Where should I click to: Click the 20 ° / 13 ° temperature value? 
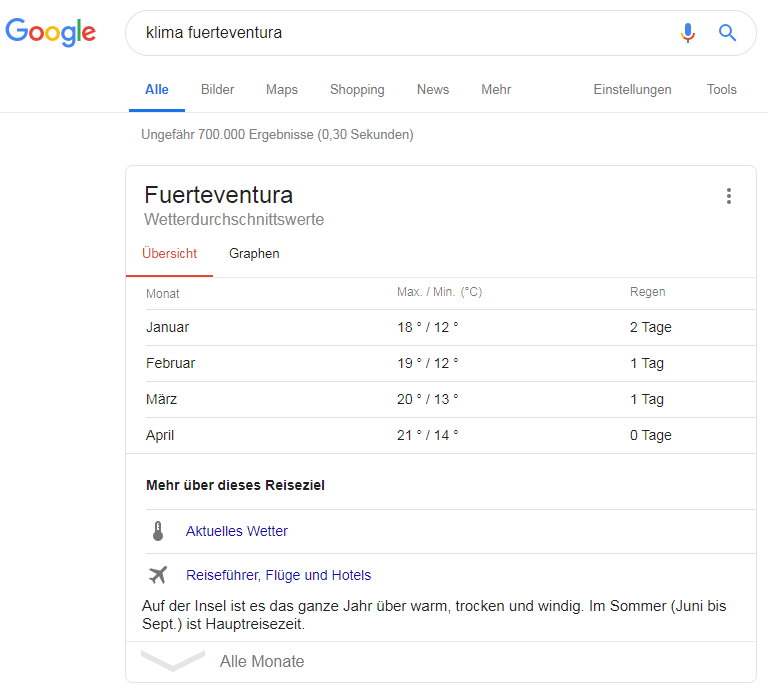point(428,399)
